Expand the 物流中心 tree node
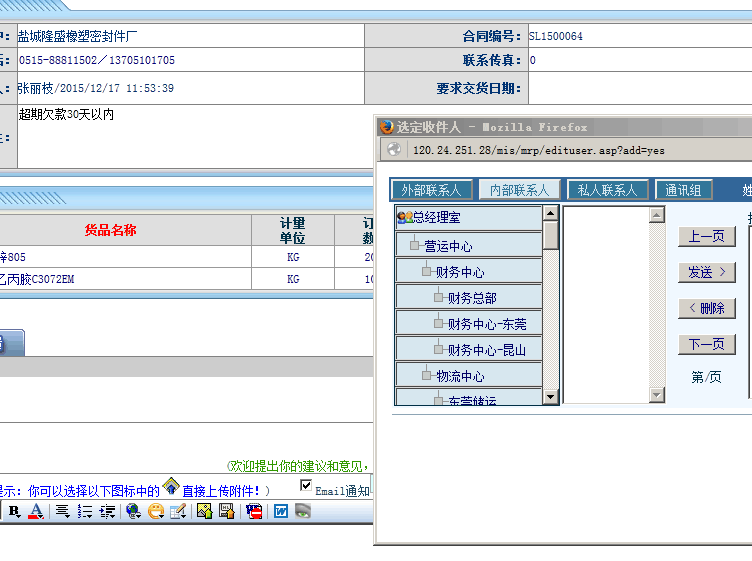The width and height of the screenshot is (752, 561). pos(427,376)
